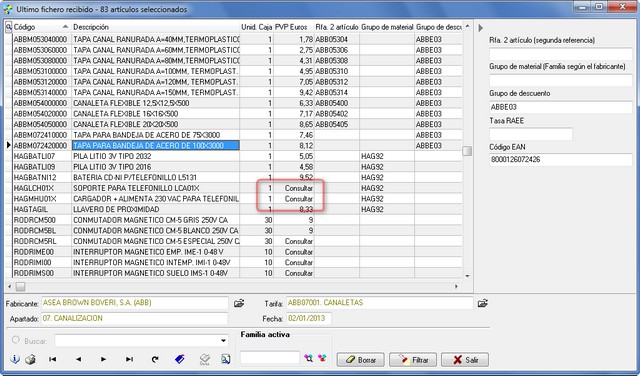Click the grid search icon at the header corner
640x376 pixels.
coord(9,27)
